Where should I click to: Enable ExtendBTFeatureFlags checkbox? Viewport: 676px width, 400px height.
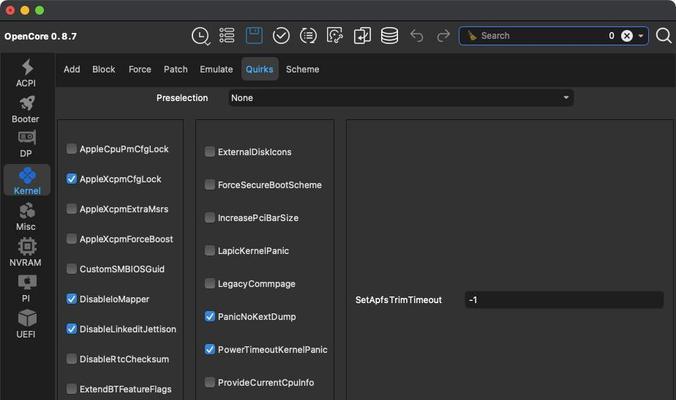coord(72,389)
